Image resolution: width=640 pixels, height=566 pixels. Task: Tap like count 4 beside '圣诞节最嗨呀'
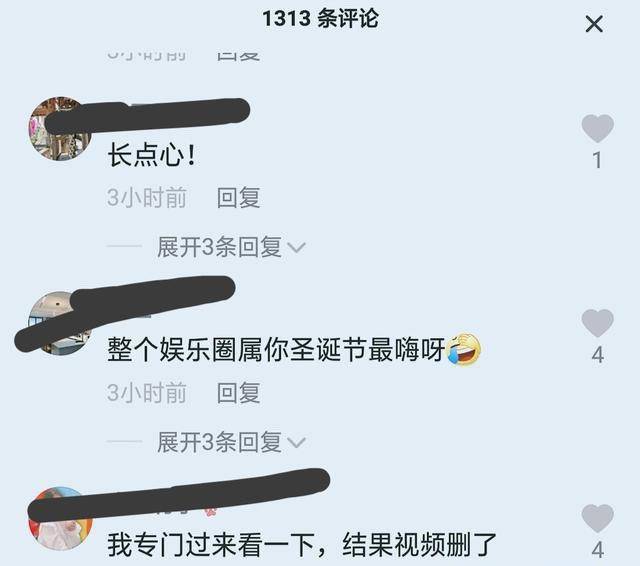point(598,355)
